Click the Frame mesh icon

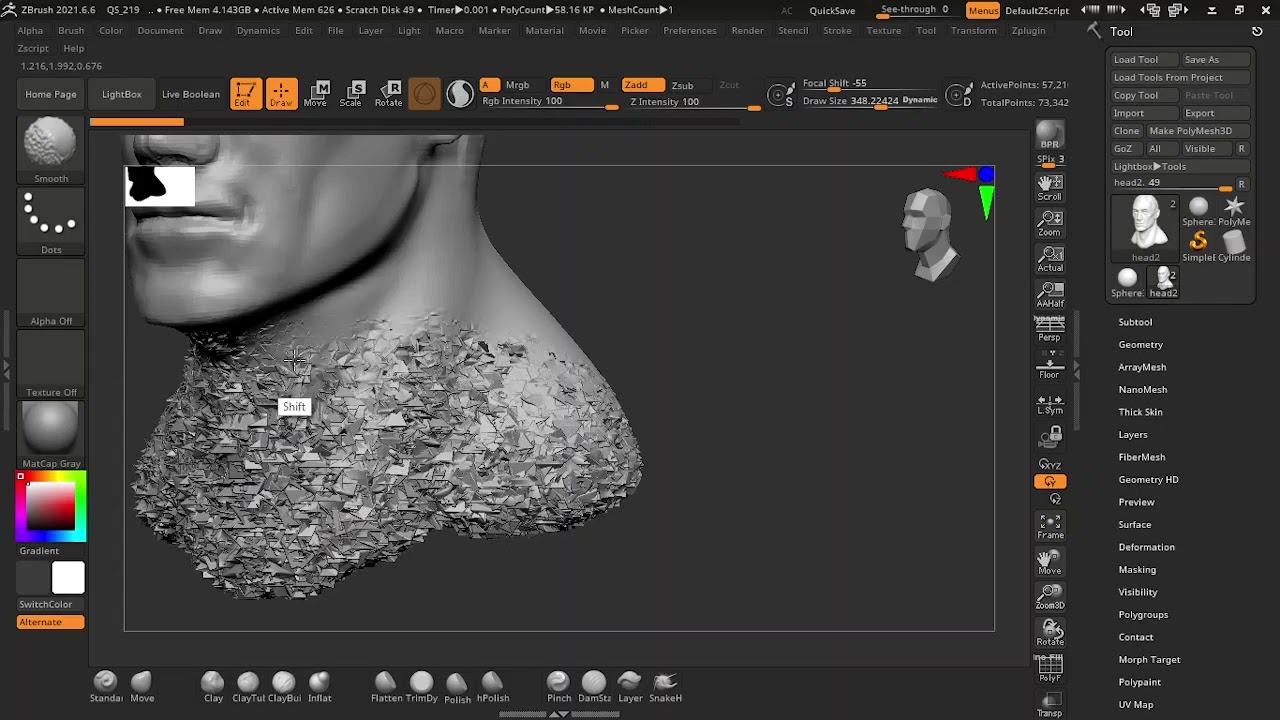[x=1049, y=526]
